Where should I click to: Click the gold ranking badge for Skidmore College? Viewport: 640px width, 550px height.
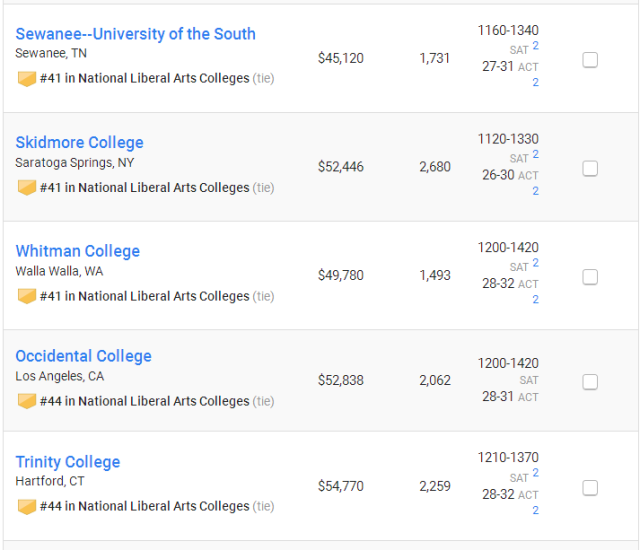click(27, 188)
